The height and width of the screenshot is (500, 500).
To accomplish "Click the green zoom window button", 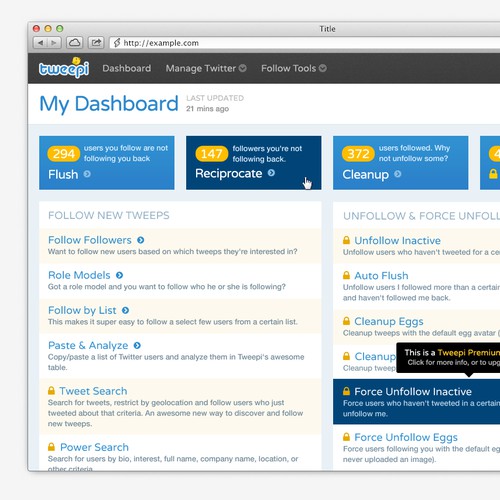I will point(60,28).
